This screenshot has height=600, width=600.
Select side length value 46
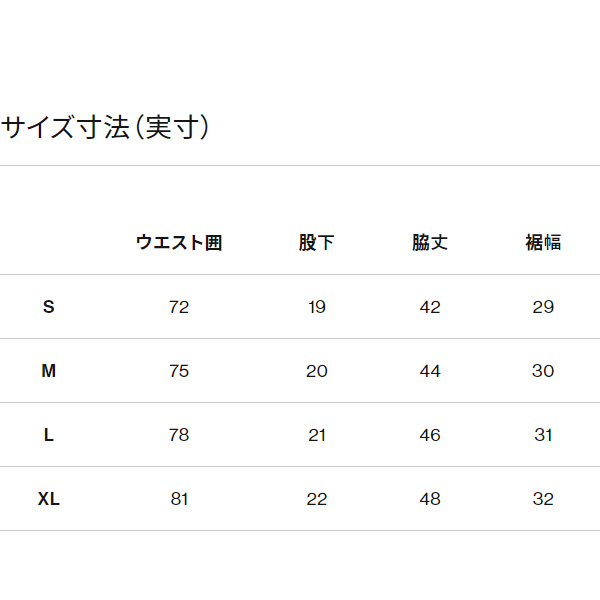tap(430, 435)
